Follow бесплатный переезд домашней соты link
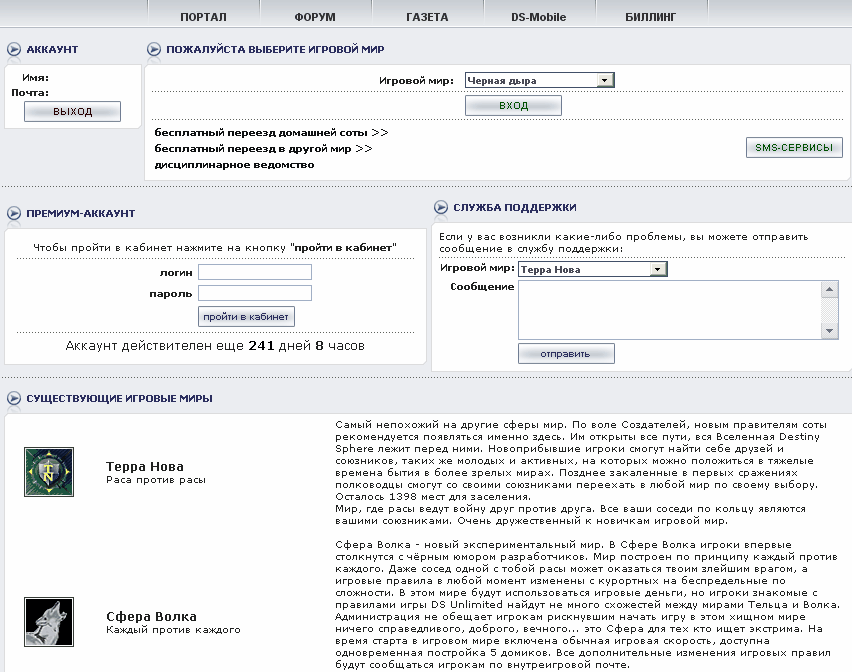Image resolution: width=852 pixels, height=672 pixels. pyautogui.click(x=271, y=133)
